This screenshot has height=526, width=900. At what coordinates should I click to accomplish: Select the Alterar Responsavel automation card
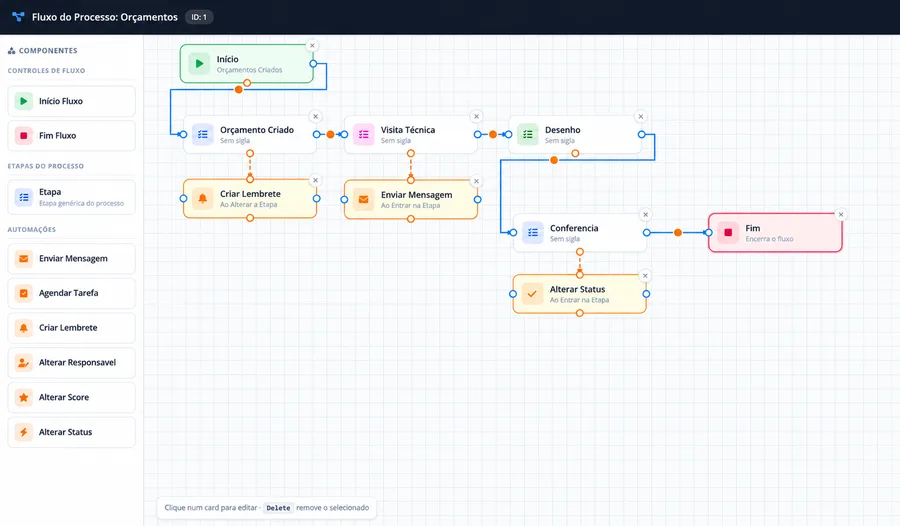[72, 363]
